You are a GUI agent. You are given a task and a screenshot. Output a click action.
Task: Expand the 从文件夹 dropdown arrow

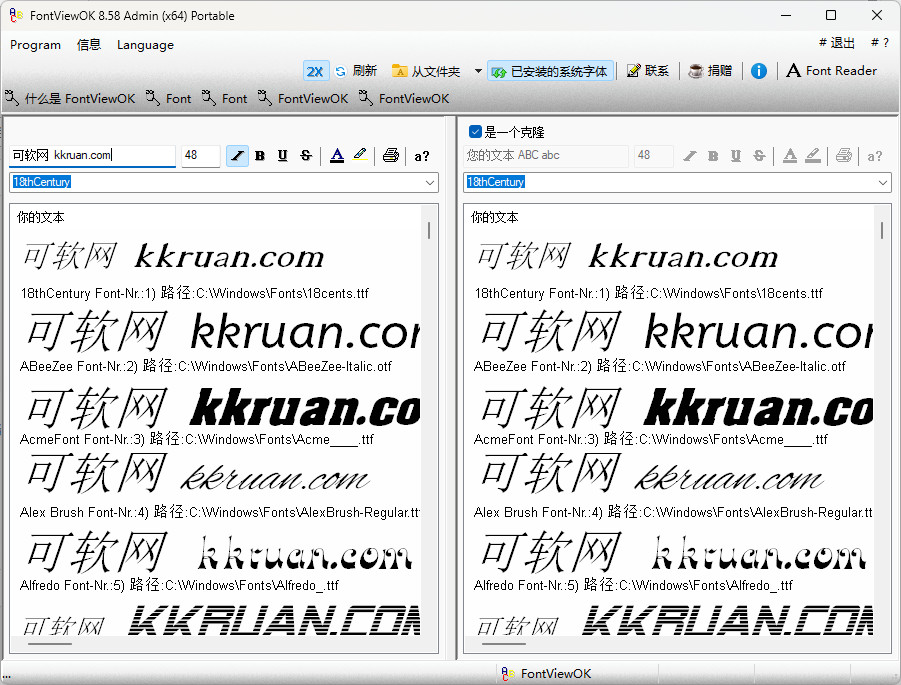pyautogui.click(x=478, y=71)
